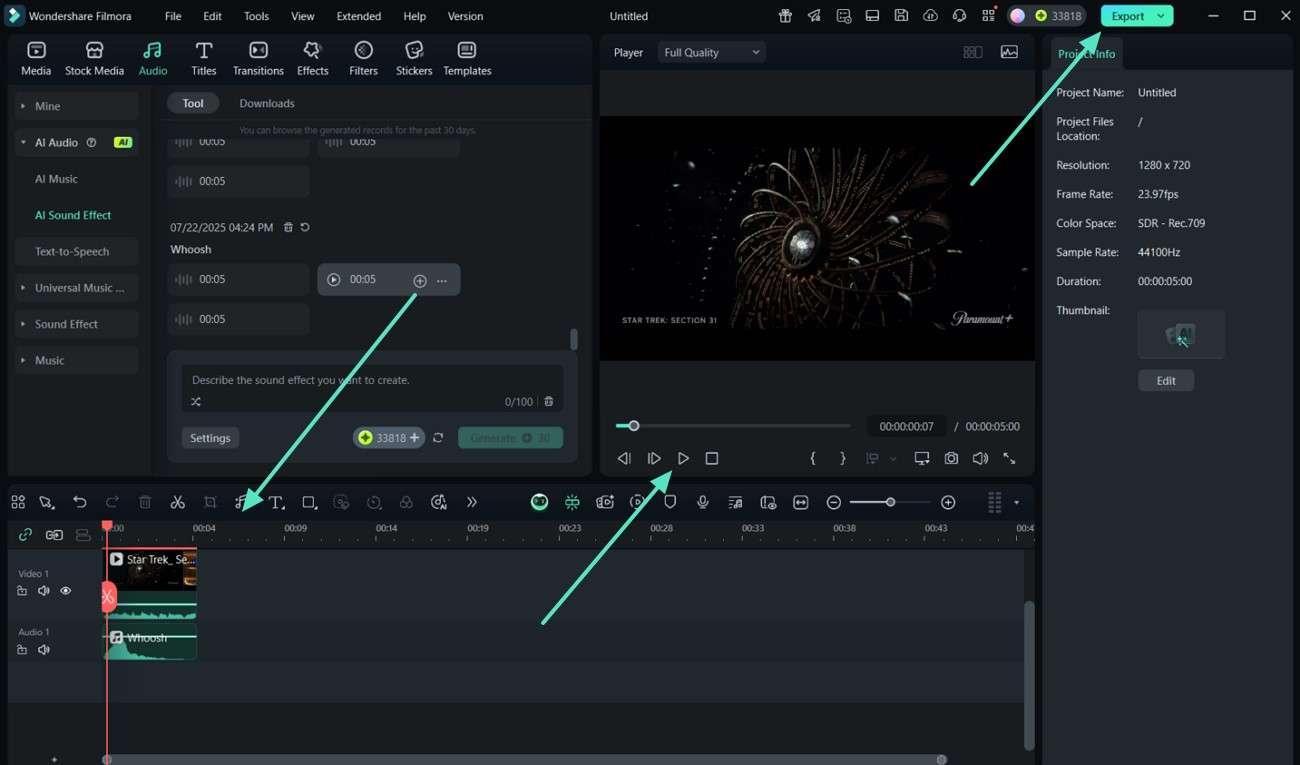Click the scope waveform icon in the player

[x=1009, y=52]
